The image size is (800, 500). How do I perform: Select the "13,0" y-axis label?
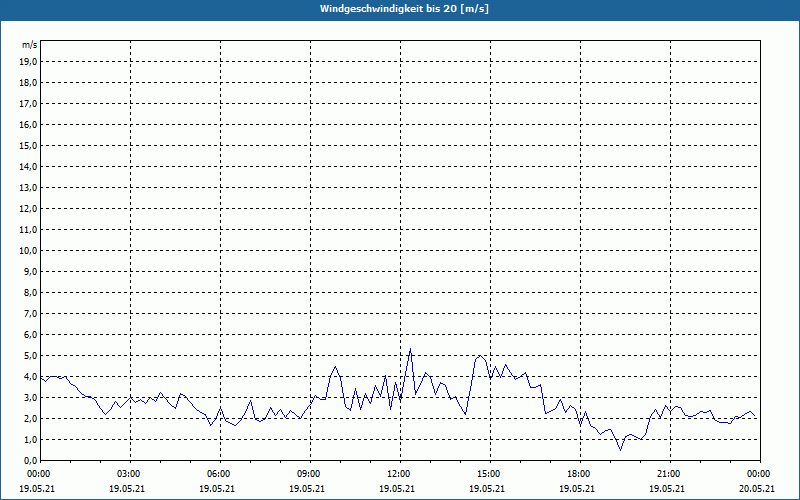coord(29,188)
